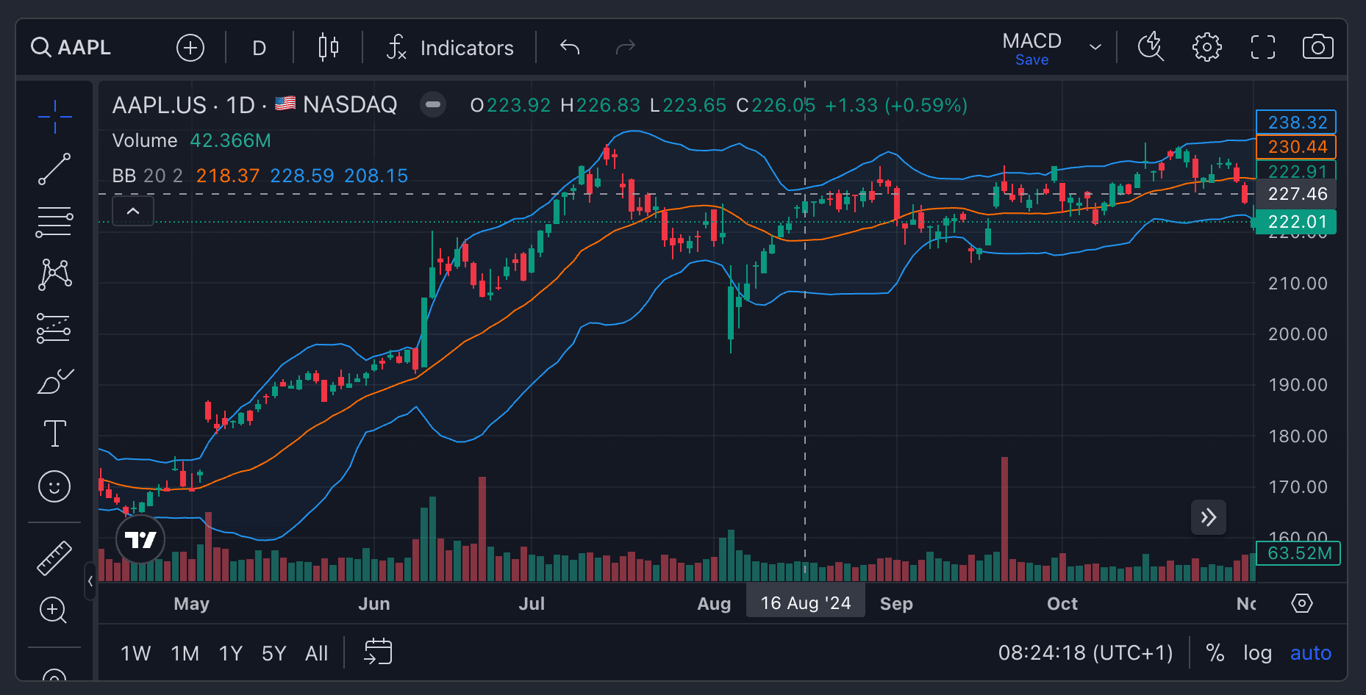The image size is (1366, 695).
Task: Select the crosshair cursor tool
Action: point(54,117)
